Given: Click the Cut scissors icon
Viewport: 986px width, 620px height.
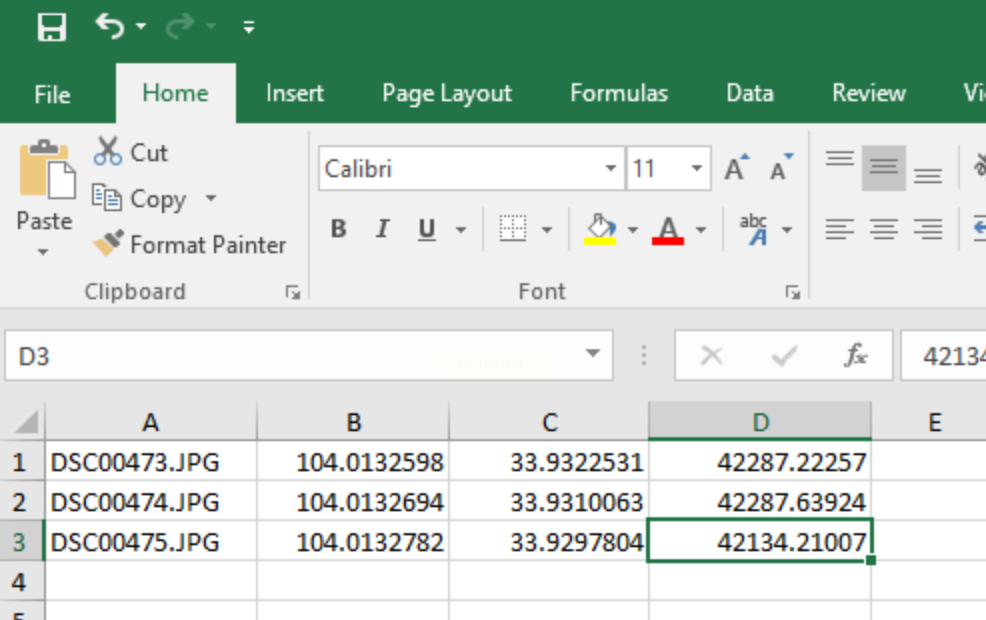Looking at the screenshot, I should click(108, 152).
